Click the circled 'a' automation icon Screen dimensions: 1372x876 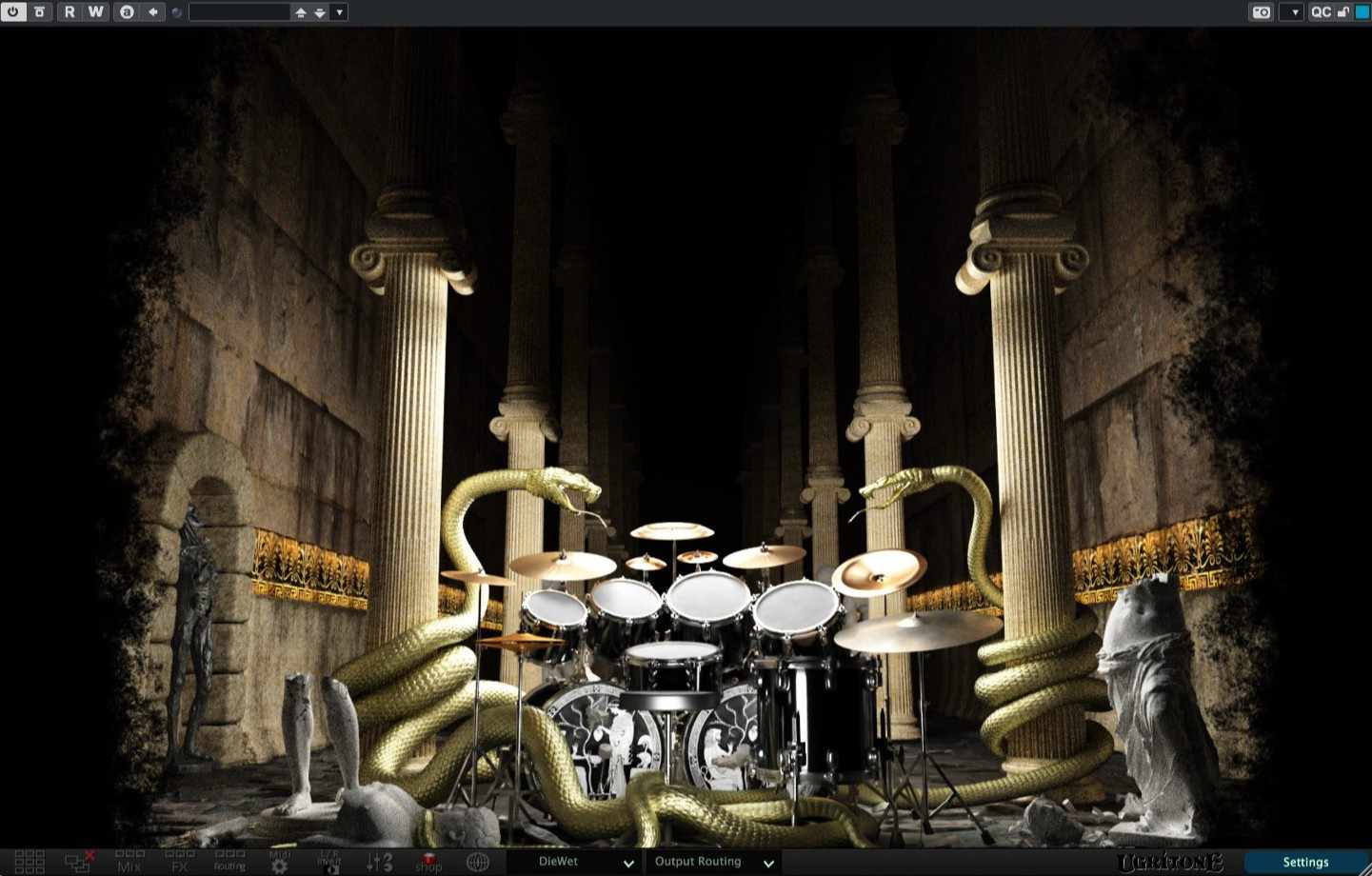127,12
